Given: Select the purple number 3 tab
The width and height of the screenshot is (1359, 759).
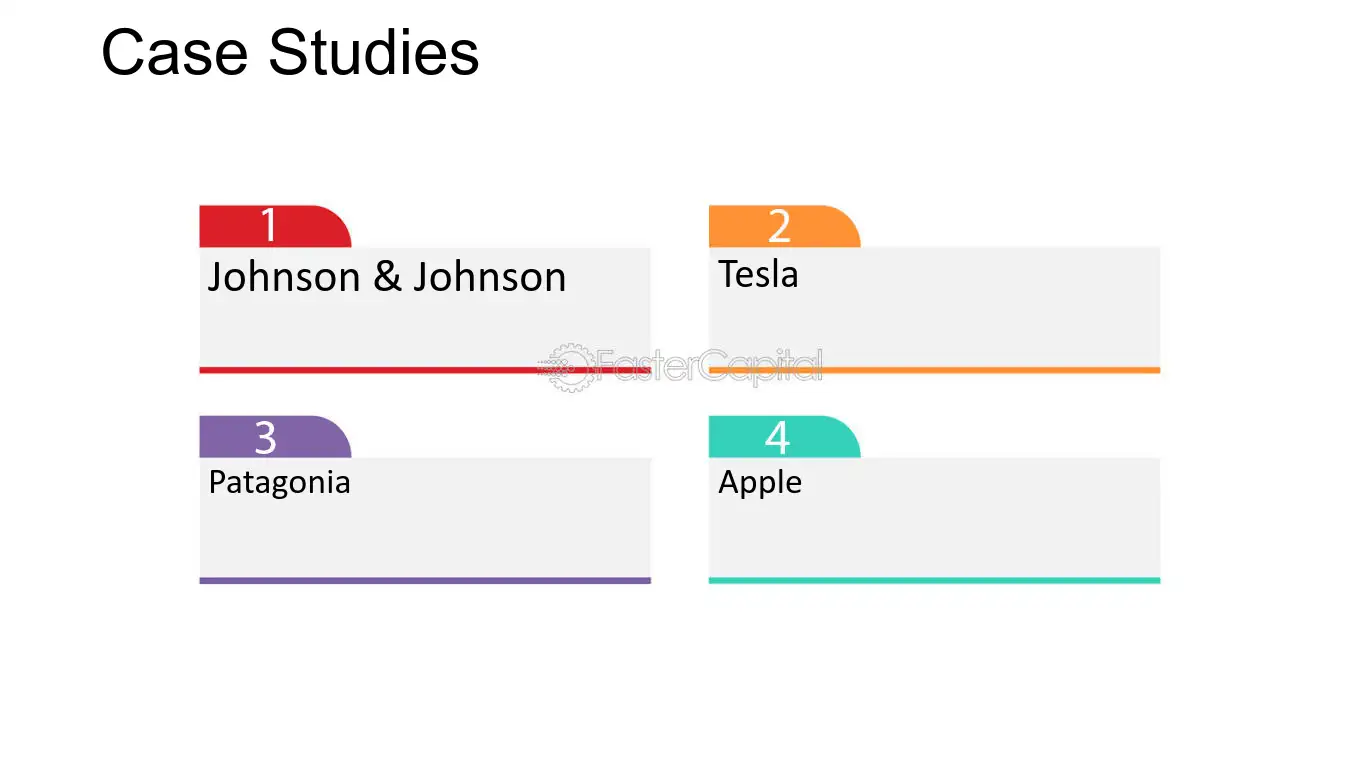Looking at the screenshot, I should (x=275, y=437).
